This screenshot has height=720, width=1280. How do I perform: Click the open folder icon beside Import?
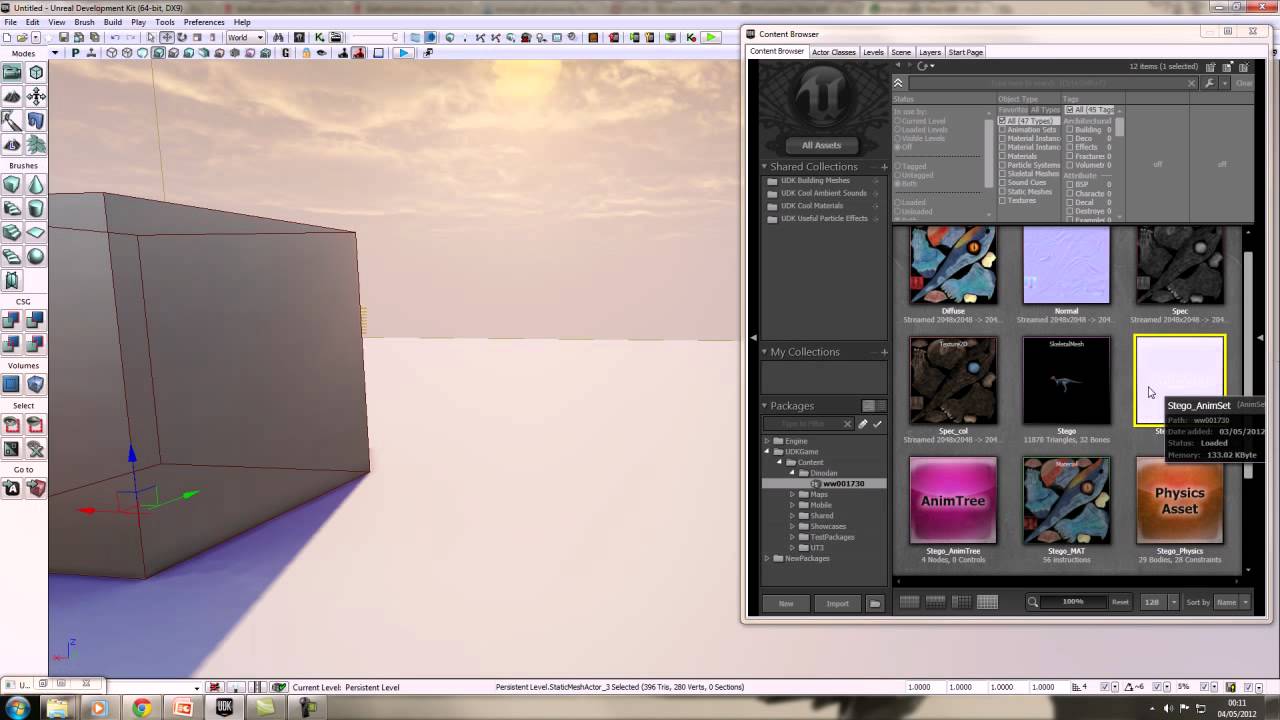tap(875, 603)
